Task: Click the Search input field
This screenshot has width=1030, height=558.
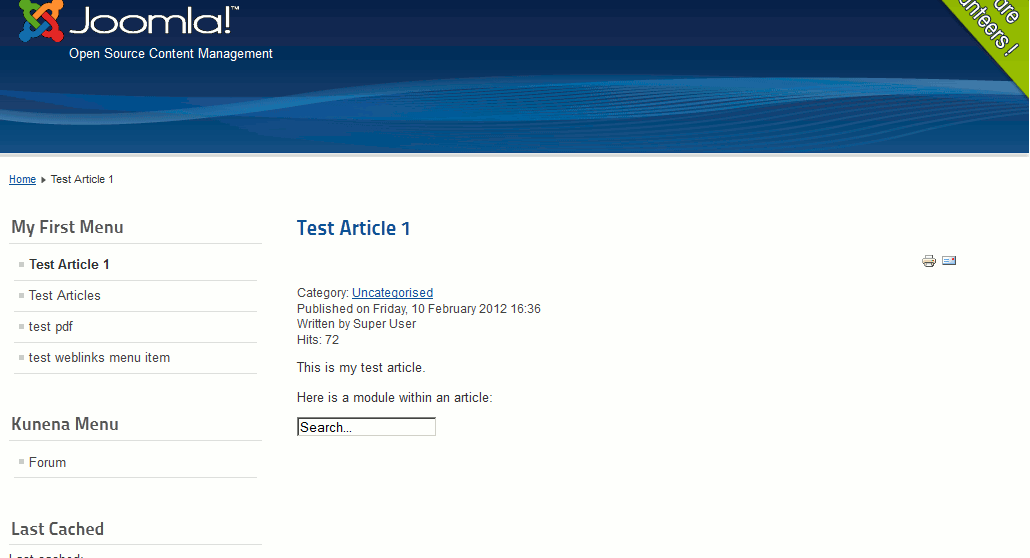Action: [x=366, y=427]
